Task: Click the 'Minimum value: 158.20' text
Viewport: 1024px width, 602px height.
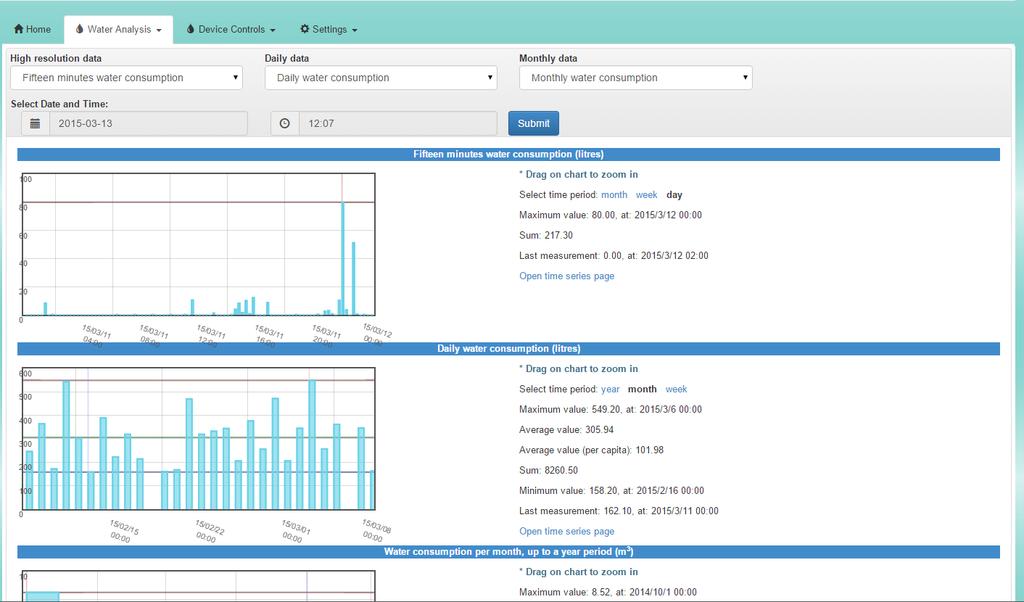Action: point(611,490)
